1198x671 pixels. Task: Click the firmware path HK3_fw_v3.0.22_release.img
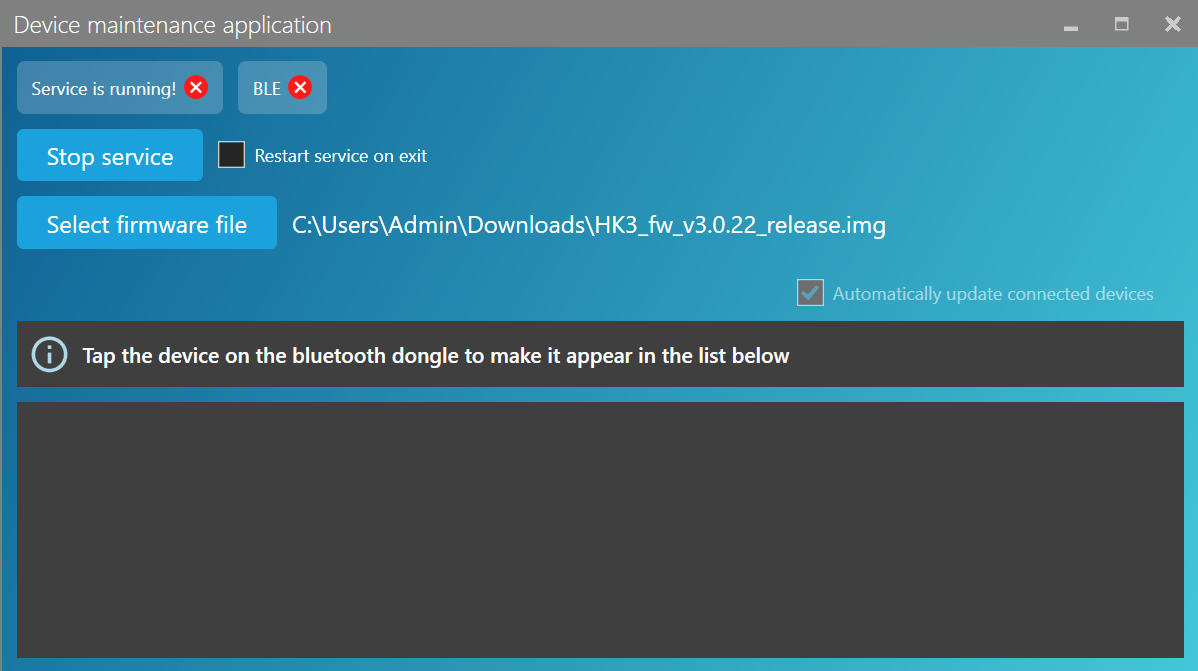pyautogui.click(x=588, y=225)
